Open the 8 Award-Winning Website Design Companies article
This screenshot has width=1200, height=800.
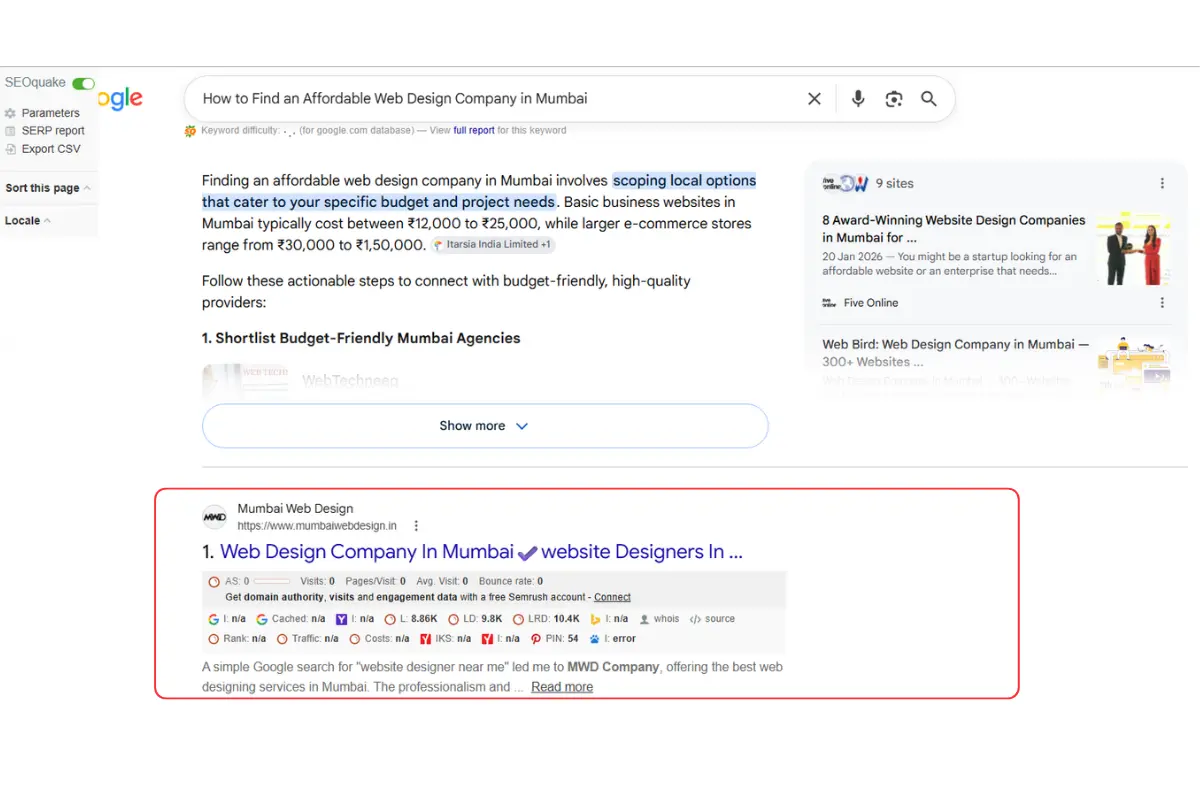point(953,229)
